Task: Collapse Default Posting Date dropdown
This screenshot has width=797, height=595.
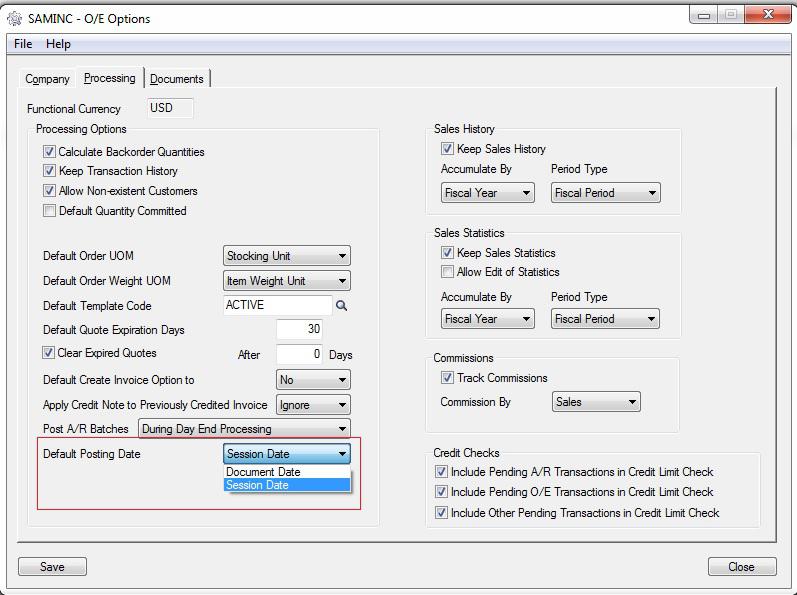Action: 287,454
